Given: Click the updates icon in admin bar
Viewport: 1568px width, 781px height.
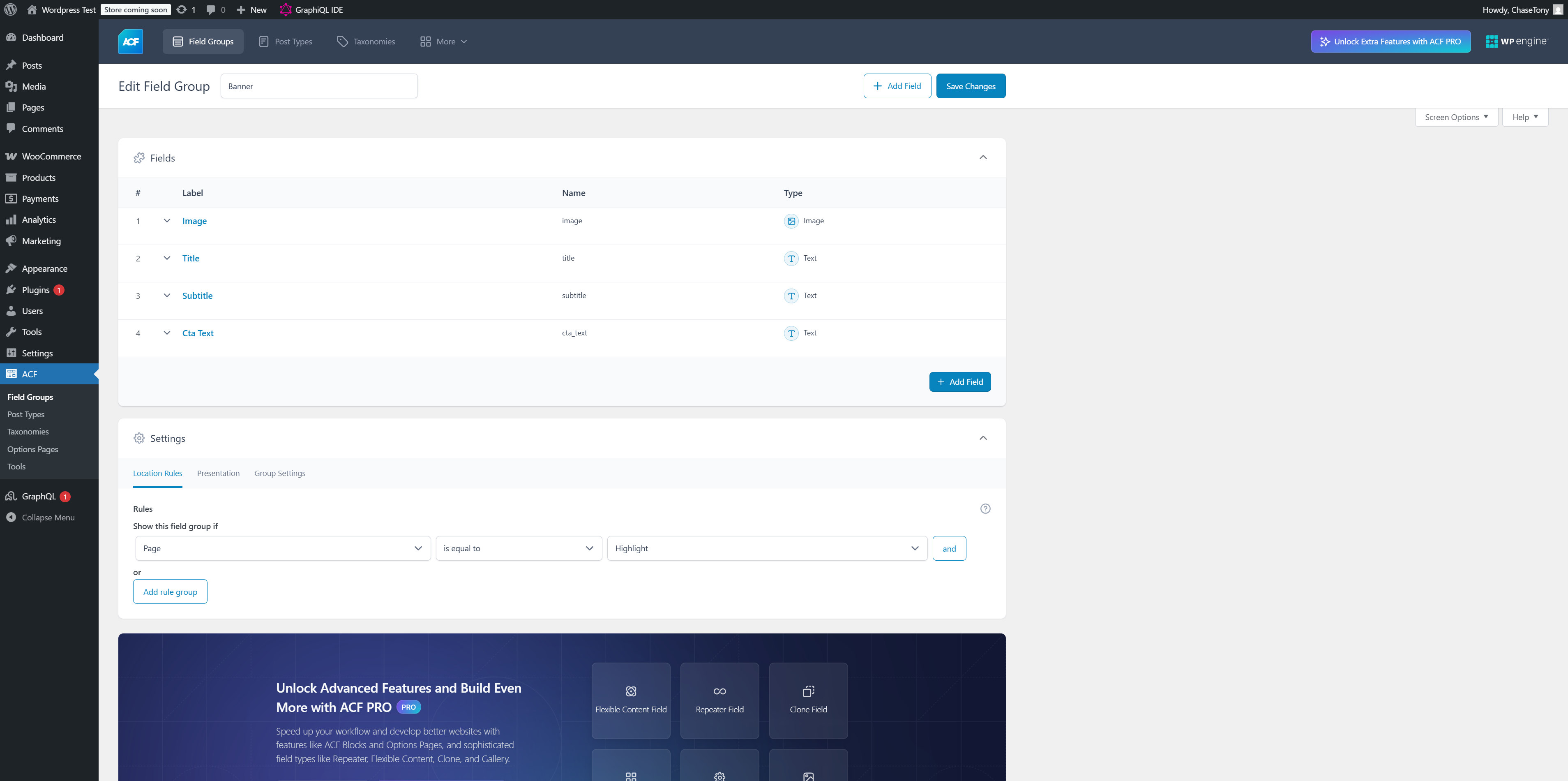Looking at the screenshot, I should point(182,10).
